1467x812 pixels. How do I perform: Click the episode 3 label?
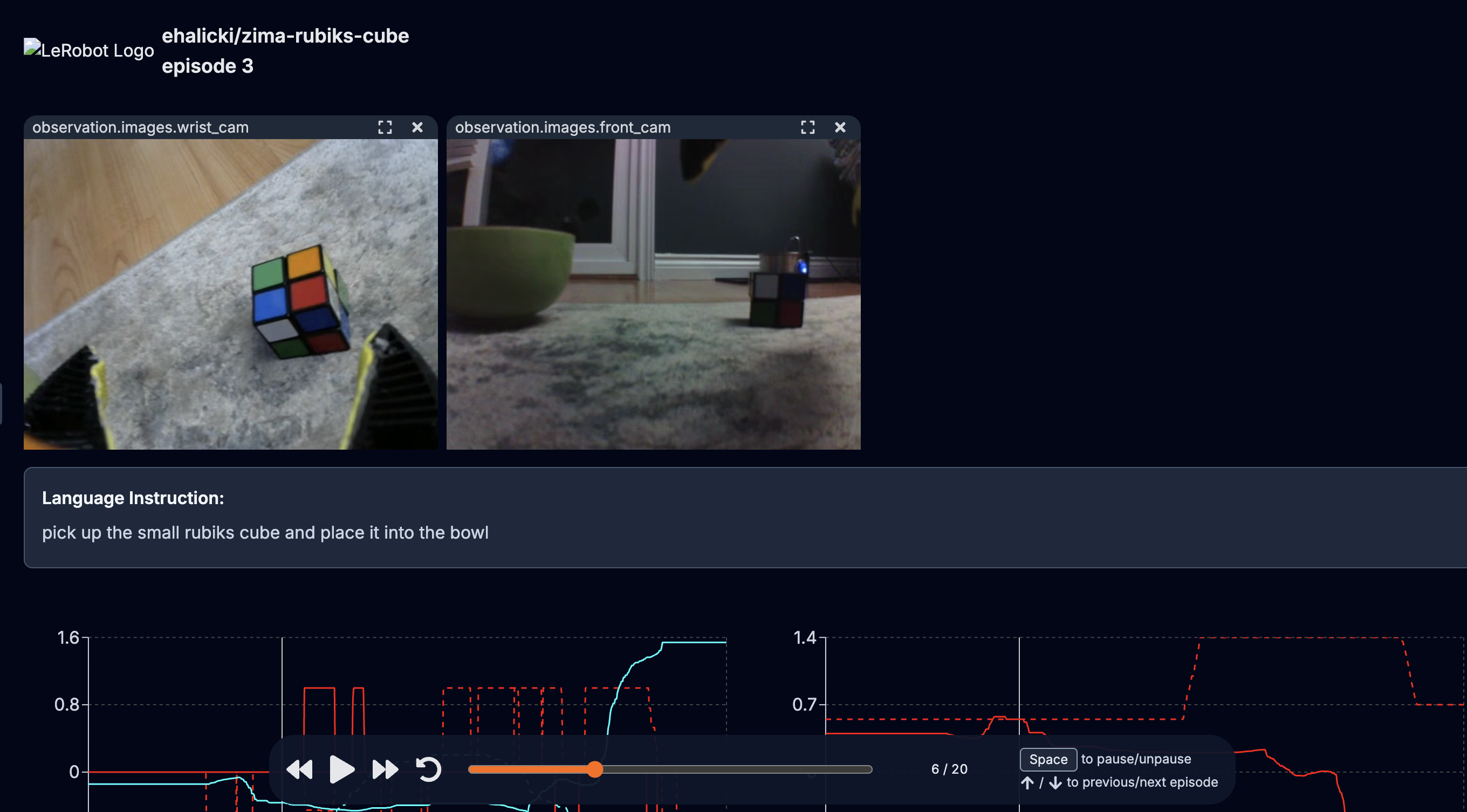tap(208, 66)
